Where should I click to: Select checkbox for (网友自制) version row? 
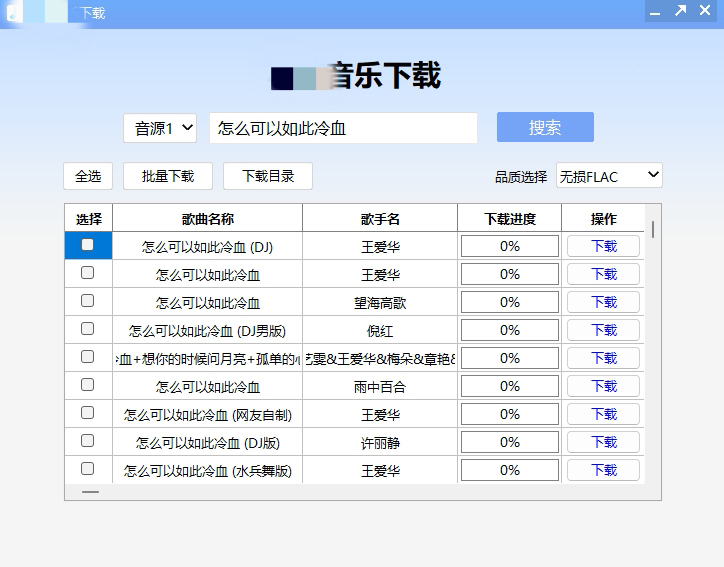tap(87, 413)
